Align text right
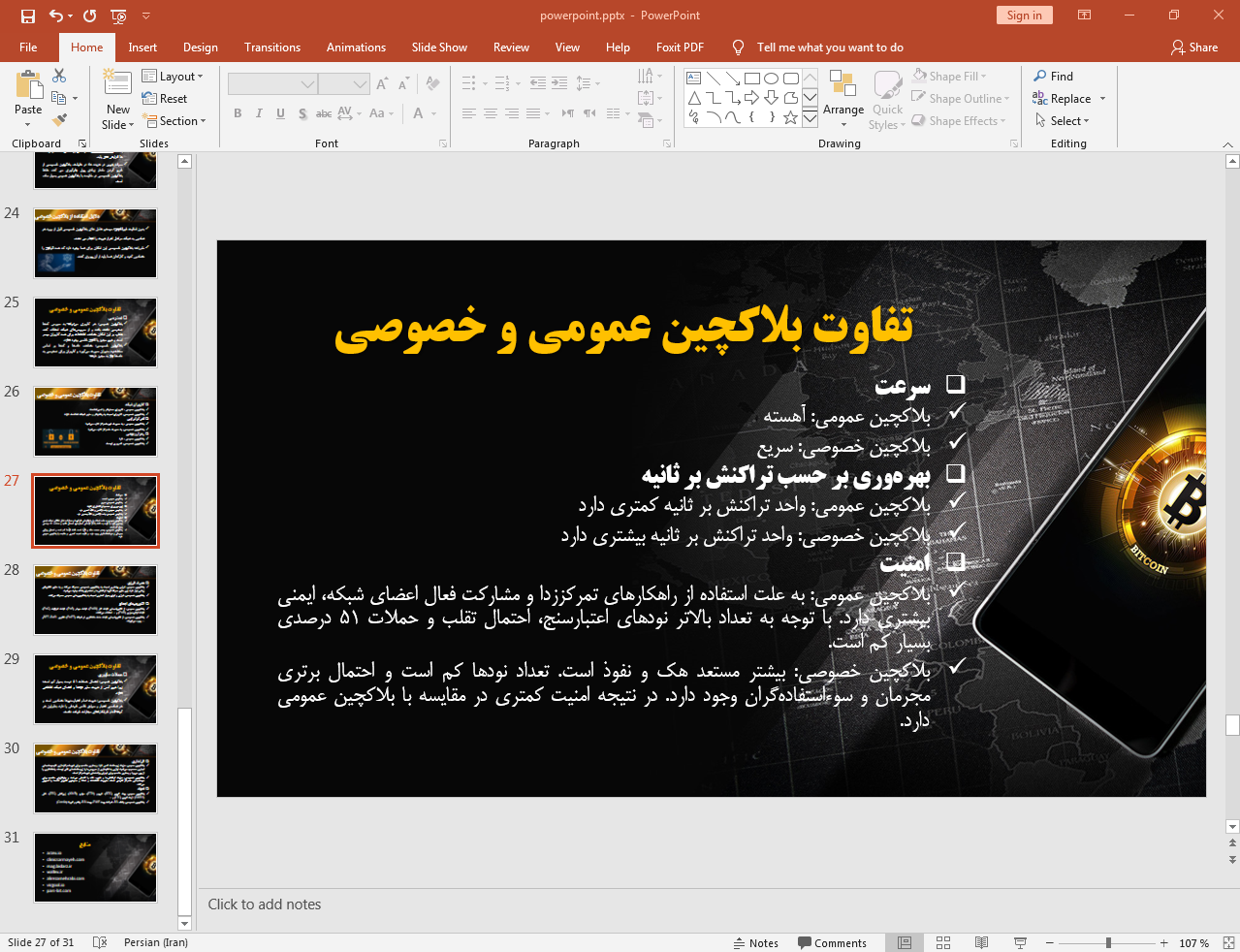This screenshot has width=1240, height=952. click(x=511, y=113)
